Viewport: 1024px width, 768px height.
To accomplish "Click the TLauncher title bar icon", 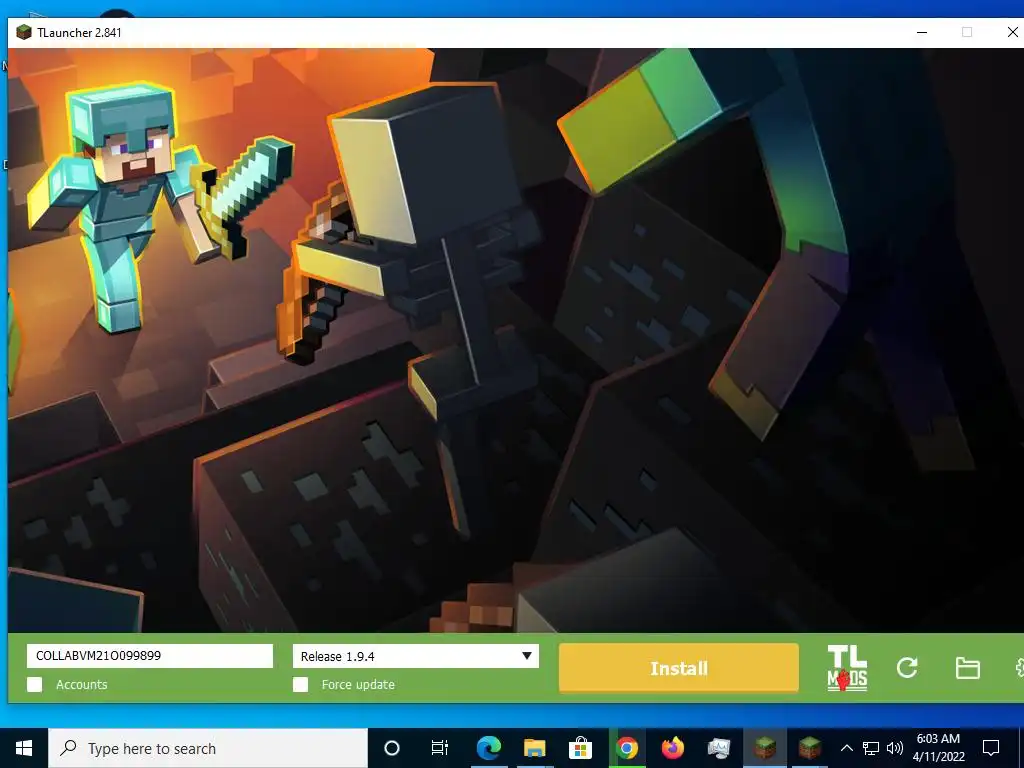I will pos(24,32).
